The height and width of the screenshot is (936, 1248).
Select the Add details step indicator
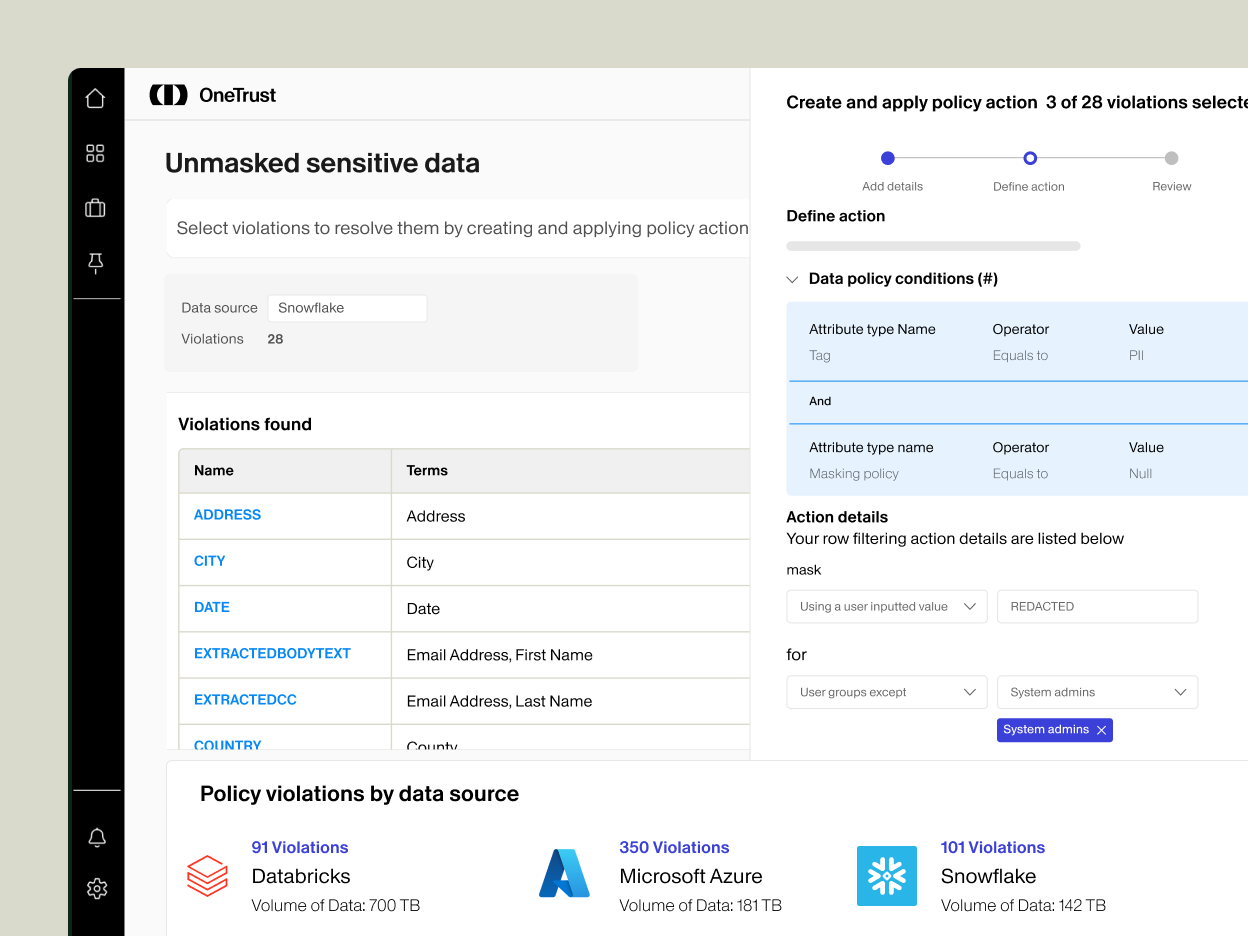(x=887, y=158)
